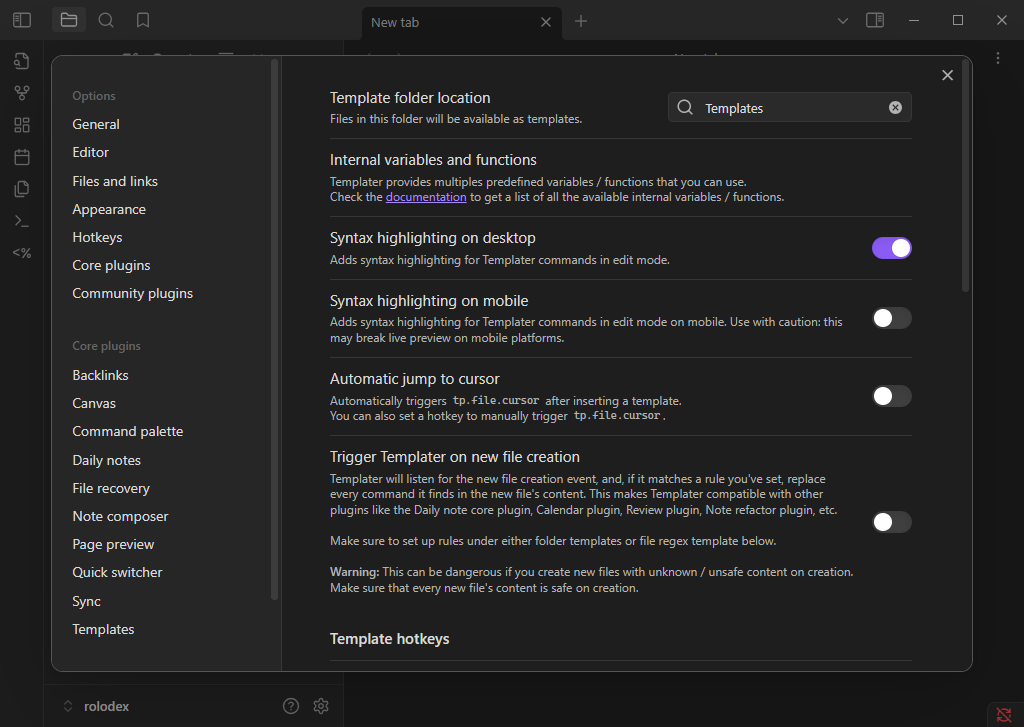The image size is (1024, 727).
Task: Open Community plugins settings
Action: (x=133, y=293)
